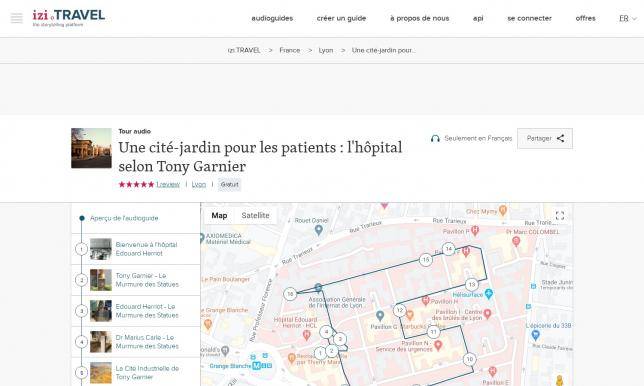Click the Partager share button
This screenshot has width=644, height=386.
pos(545,138)
